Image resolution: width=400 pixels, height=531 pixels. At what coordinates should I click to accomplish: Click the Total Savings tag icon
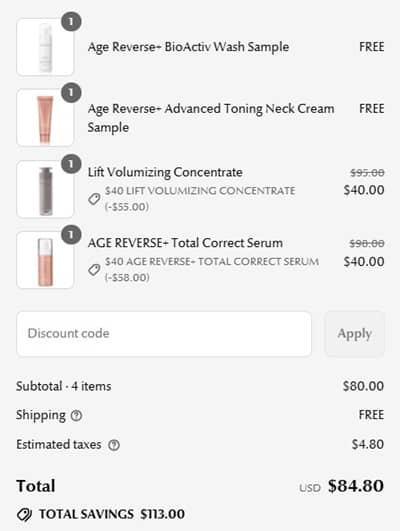pos(24,514)
